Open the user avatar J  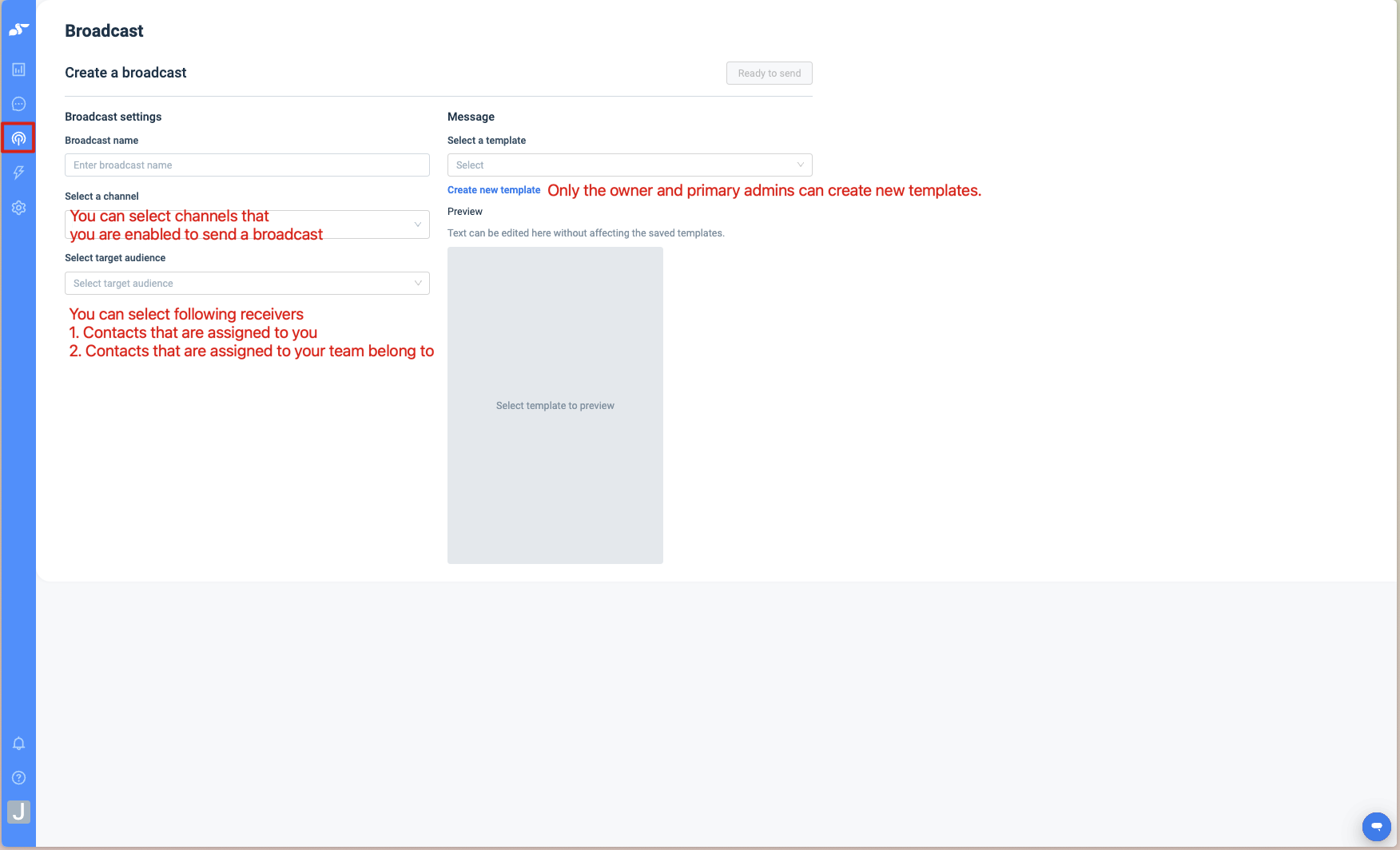tap(18, 812)
